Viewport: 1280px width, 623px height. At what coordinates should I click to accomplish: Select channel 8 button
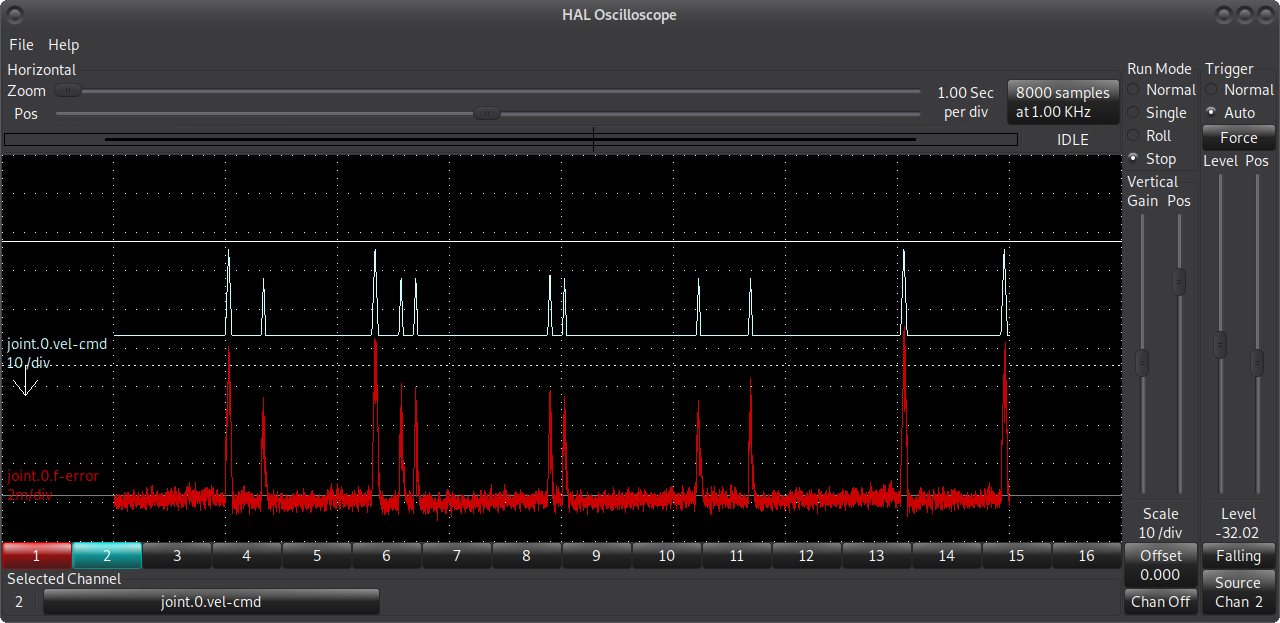[x=527, y=555]
